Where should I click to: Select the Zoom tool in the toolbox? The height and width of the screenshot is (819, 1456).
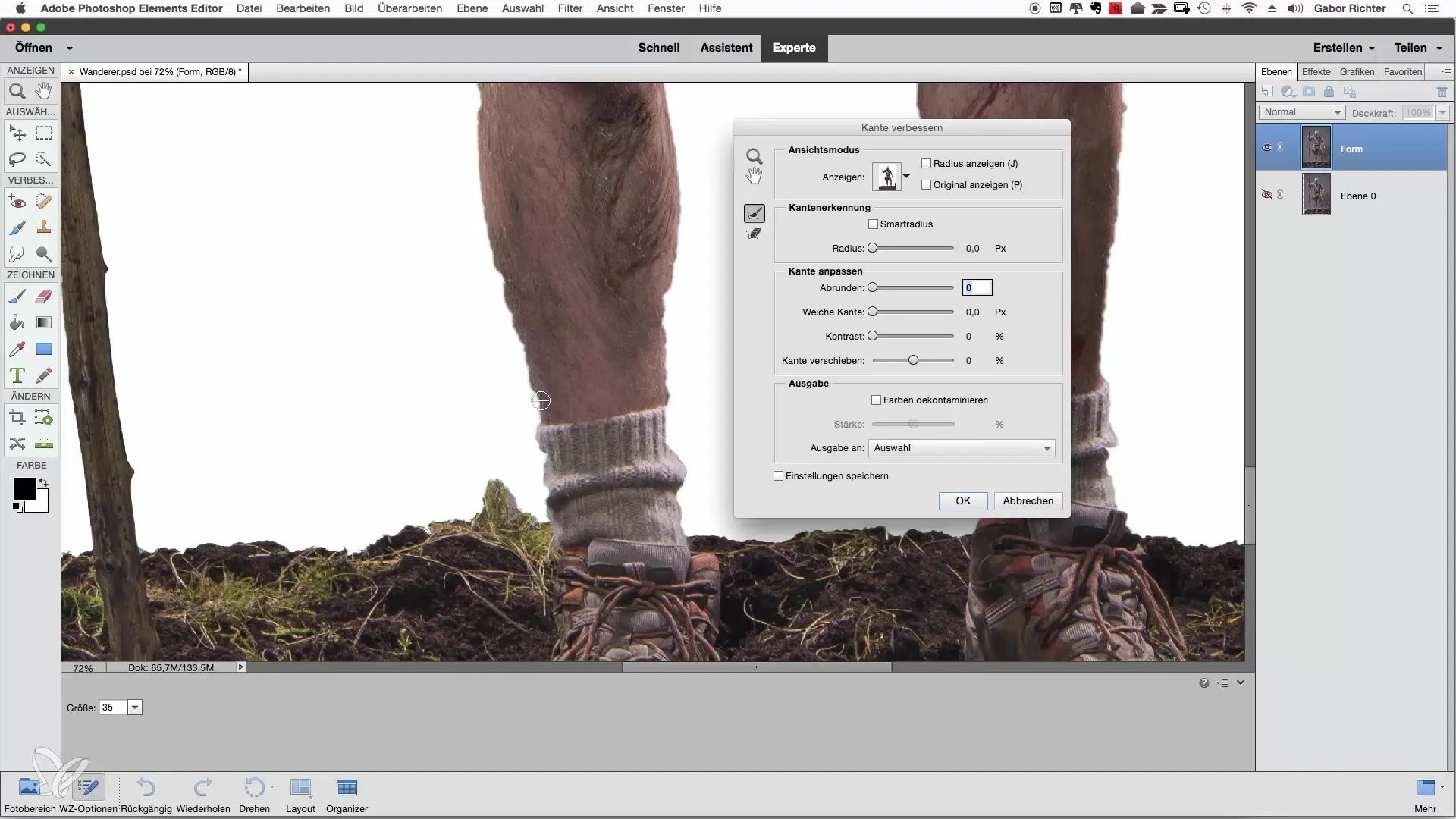[x=17, y=92]
